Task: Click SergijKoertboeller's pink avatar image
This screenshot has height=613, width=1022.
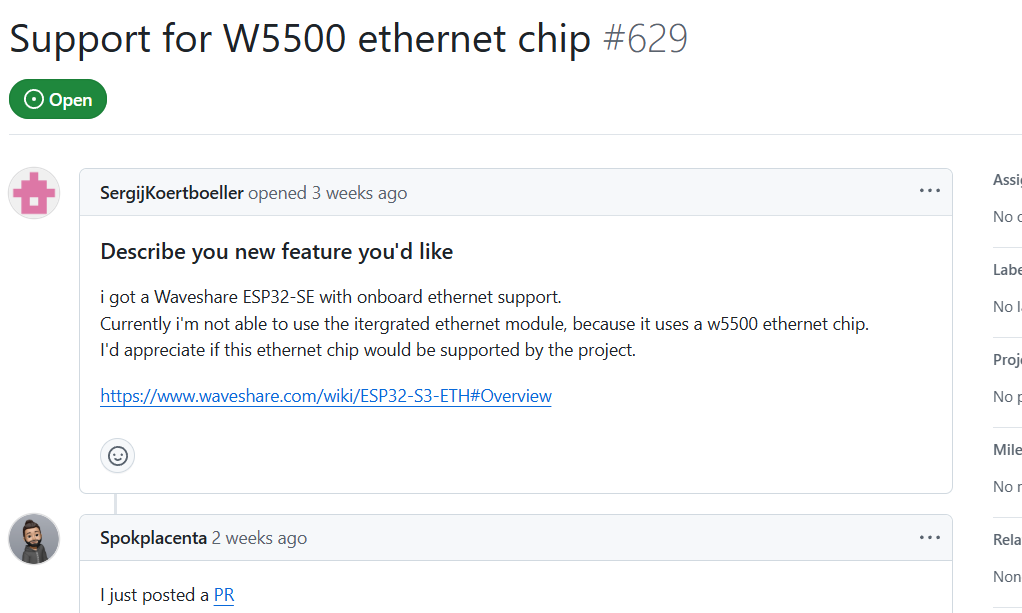Action: (x=34, y=193)
